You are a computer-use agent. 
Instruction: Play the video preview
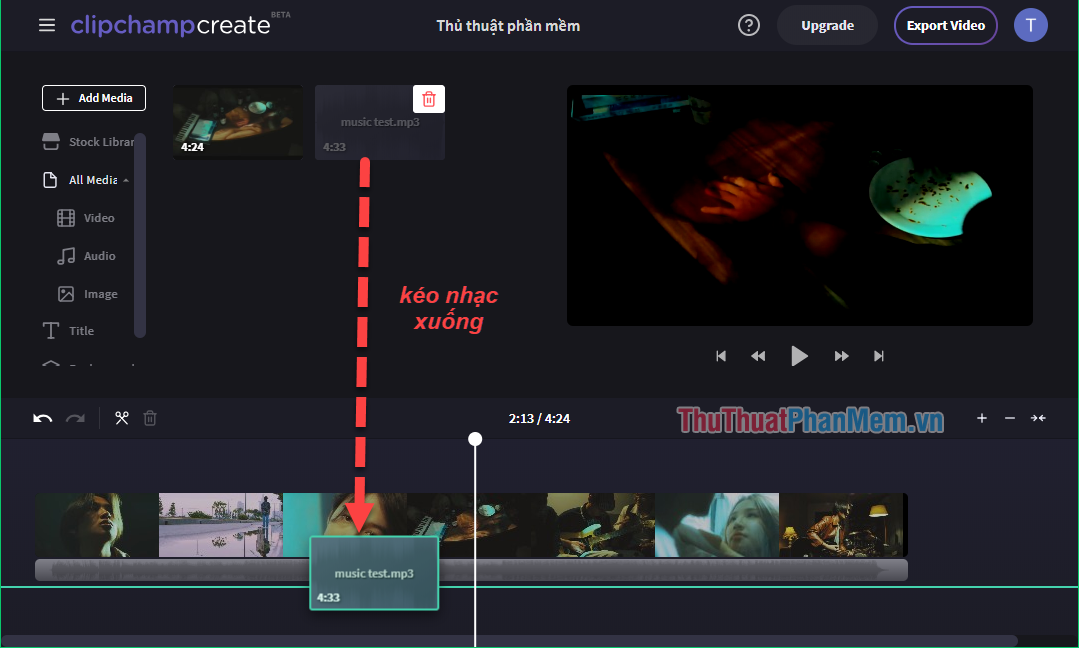point(799,355)
